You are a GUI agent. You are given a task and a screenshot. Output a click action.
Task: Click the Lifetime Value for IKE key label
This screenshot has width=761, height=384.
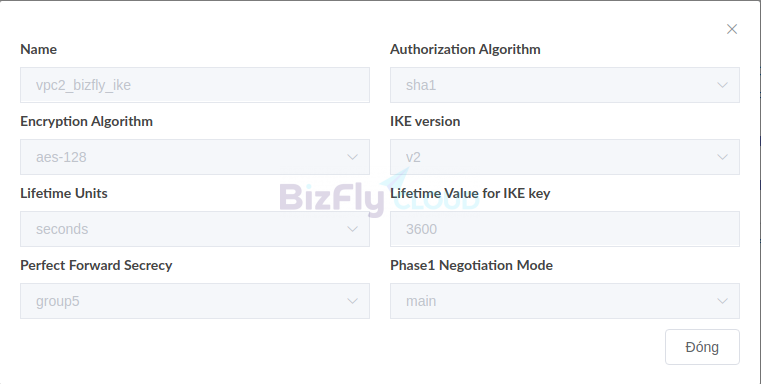click(470, 193)
